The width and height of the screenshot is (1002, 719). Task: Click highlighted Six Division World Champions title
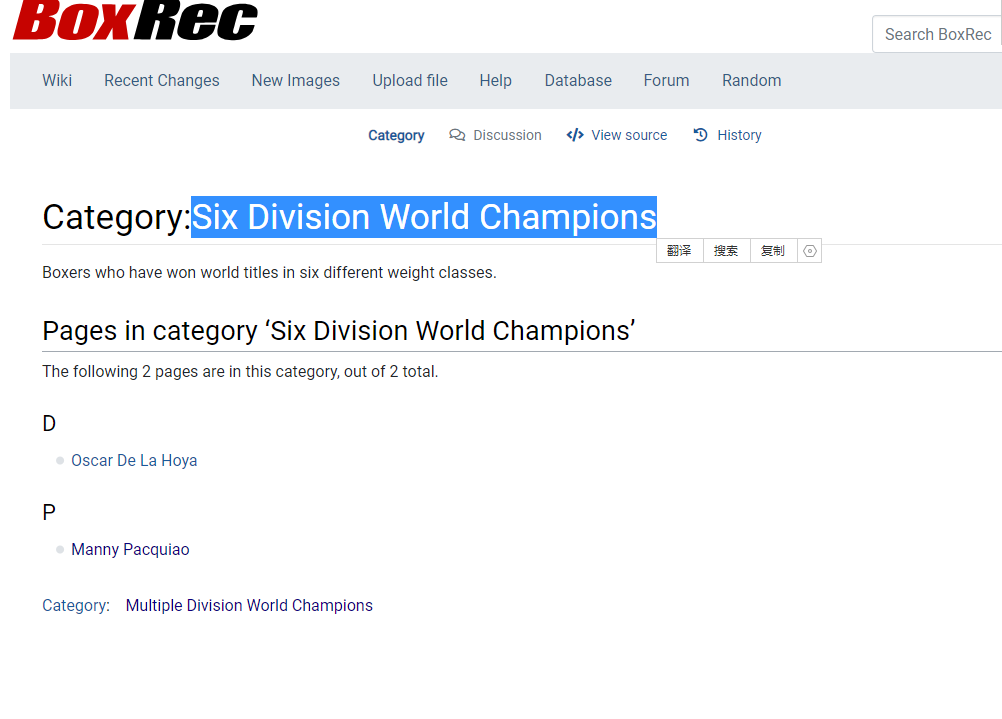point(424,217)
